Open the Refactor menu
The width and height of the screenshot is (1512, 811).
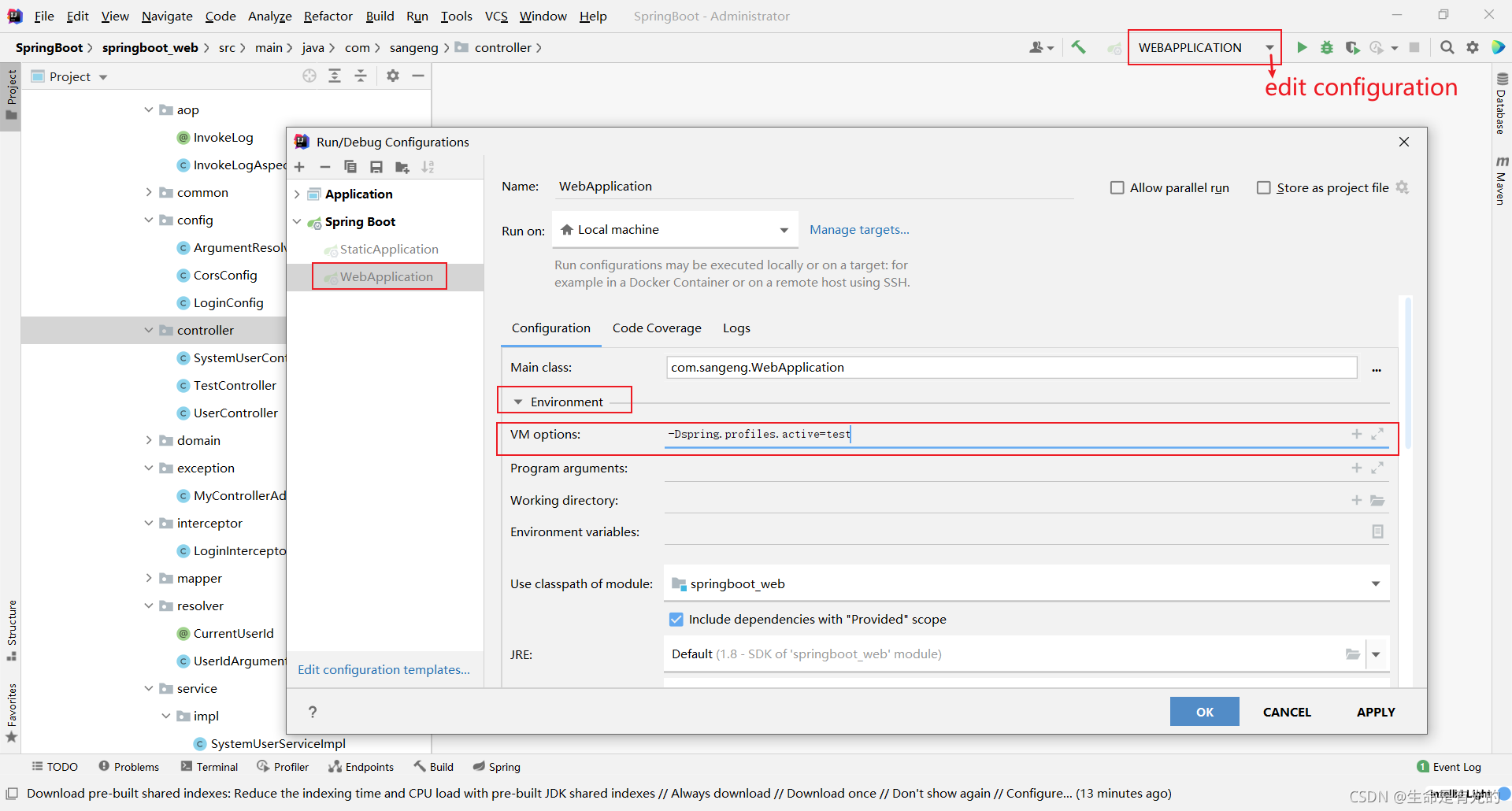[x=328, y=16]
